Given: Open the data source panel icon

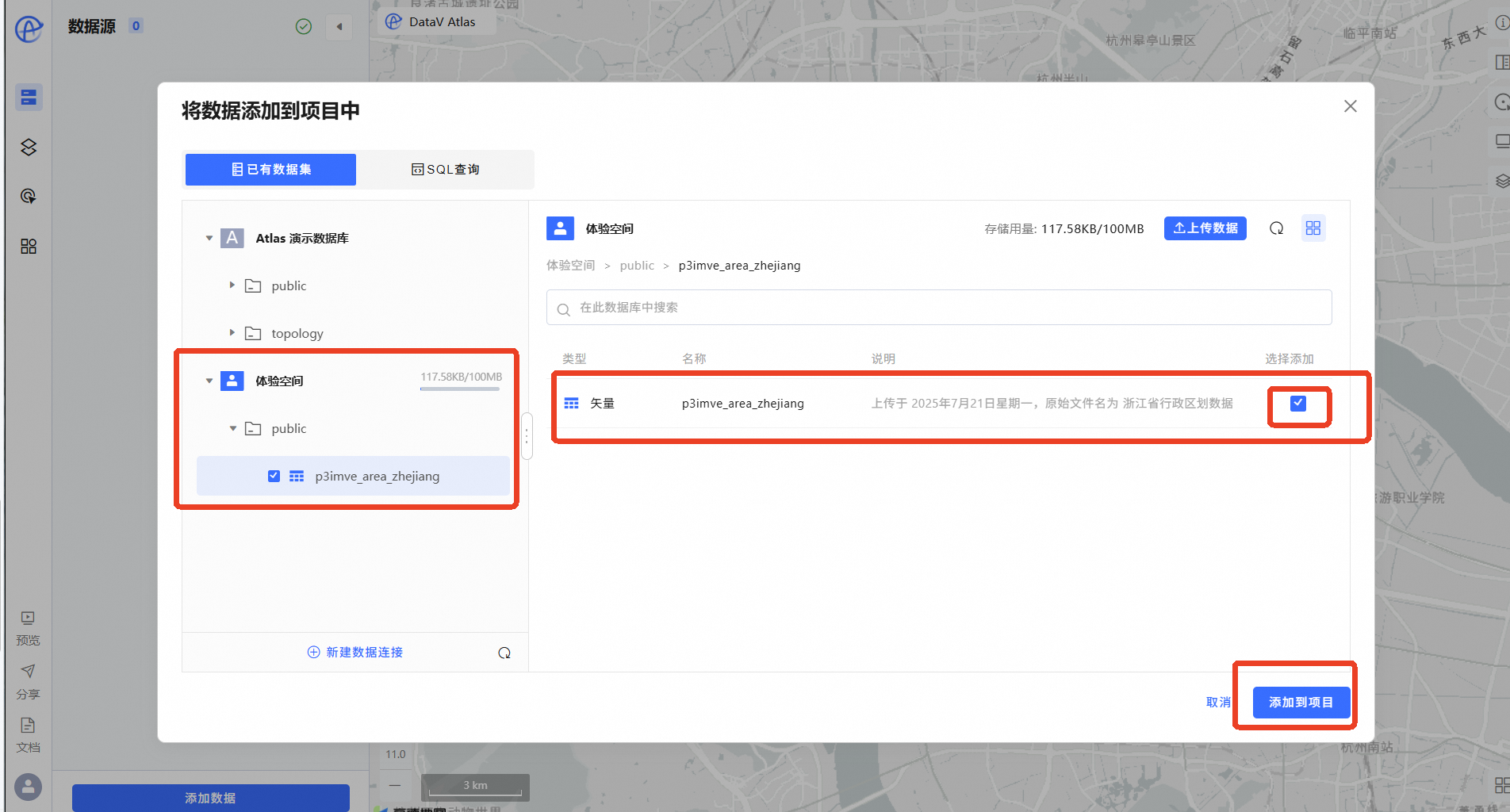Looking at the screenshot, I should (29, 98).
